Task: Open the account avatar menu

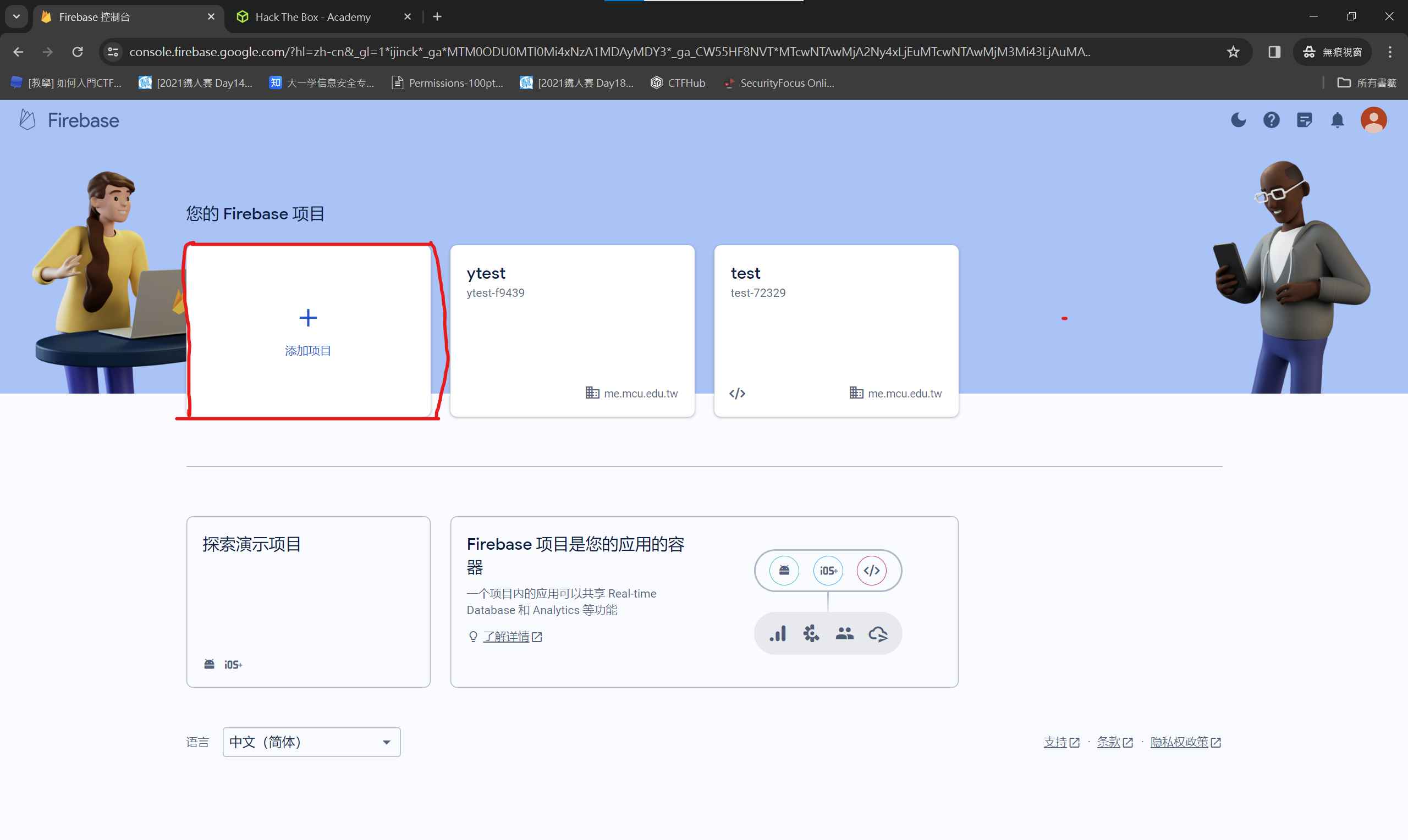Action: click(1373, 120)
